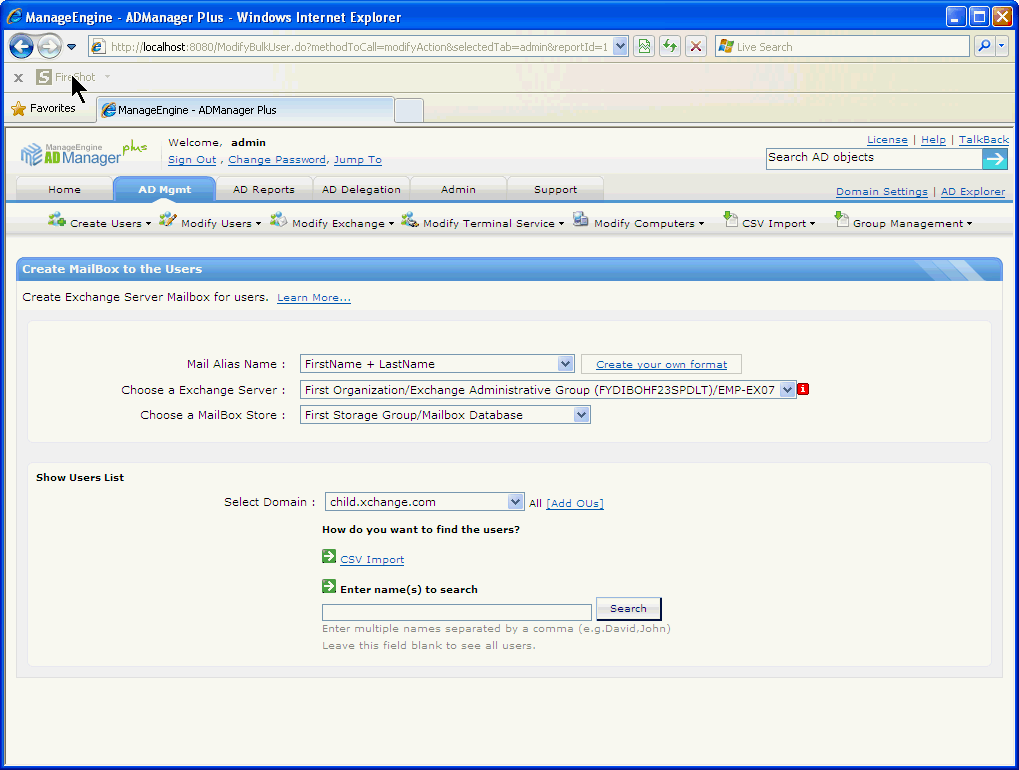The image size is (1019, 770).
Task: Open the Learn More... link
Action: pos(314,298)
